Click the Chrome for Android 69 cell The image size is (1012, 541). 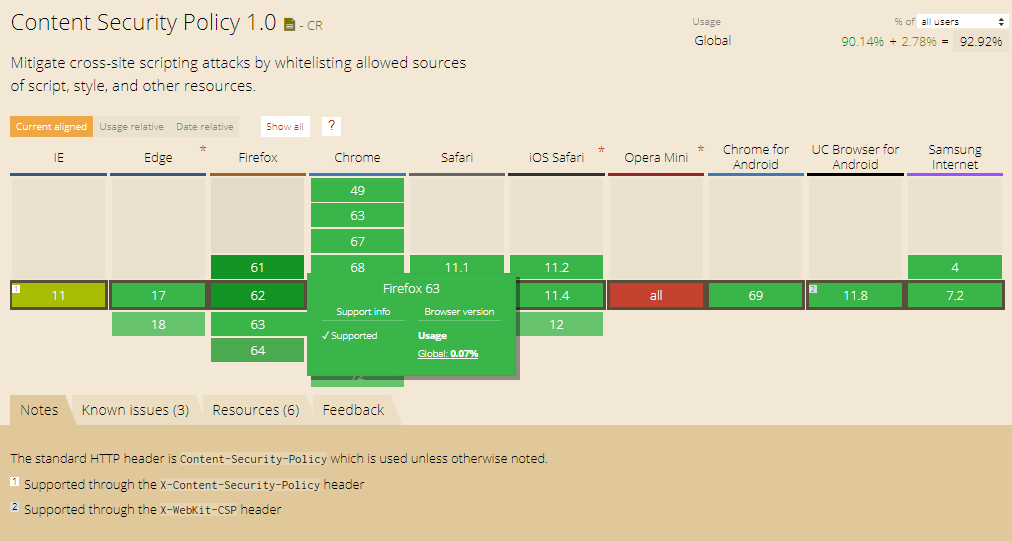756,296
